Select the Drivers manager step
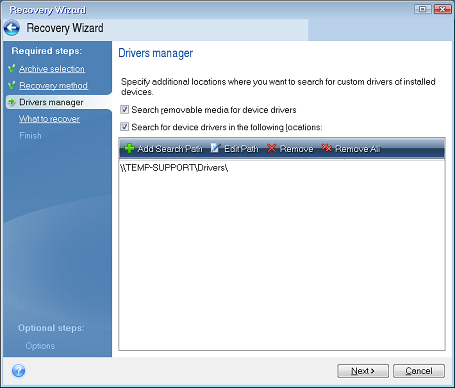Viewport: 455px width, 388px height. [x=51, y=102]
